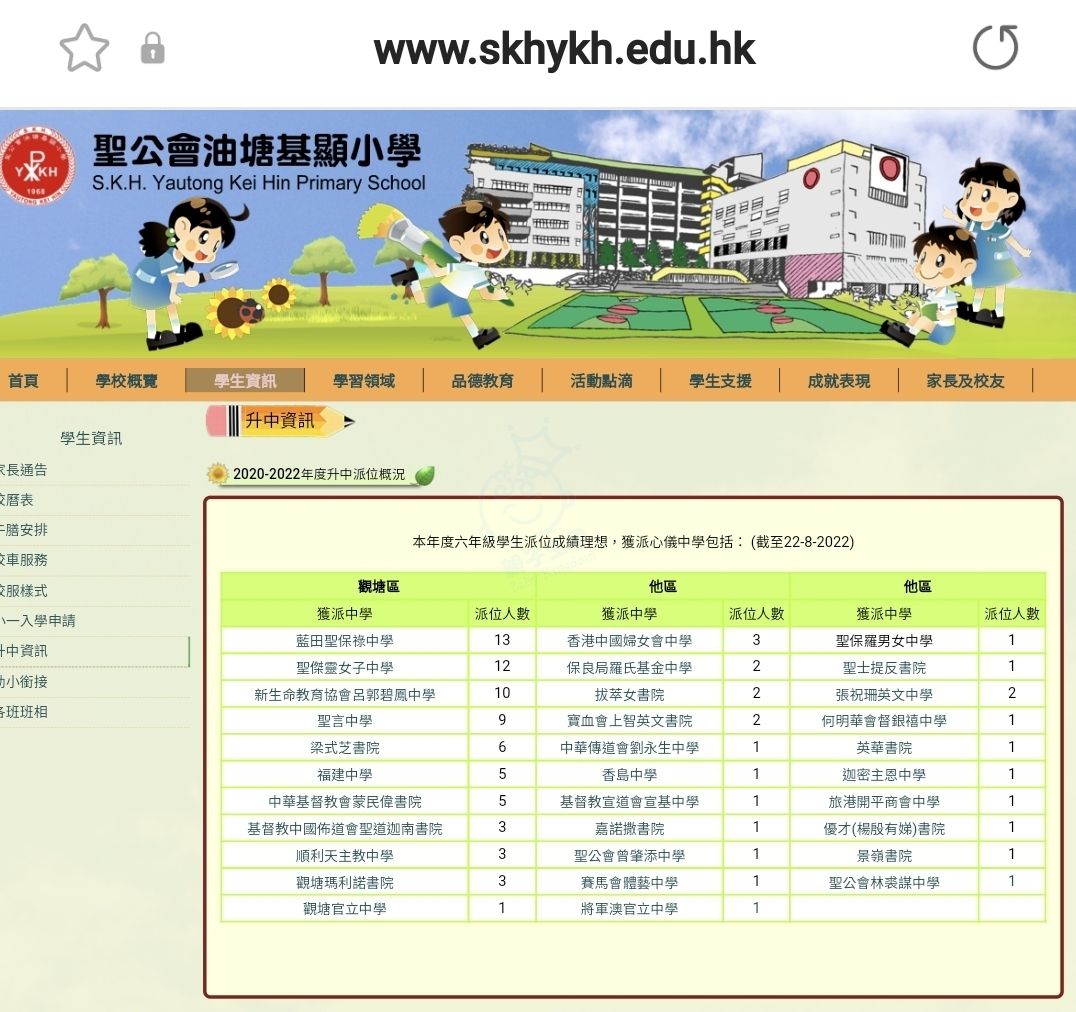Screen dimensions: 1076x1012
Task: Tap the padlock security icon
Action: [x=152, y=48]
